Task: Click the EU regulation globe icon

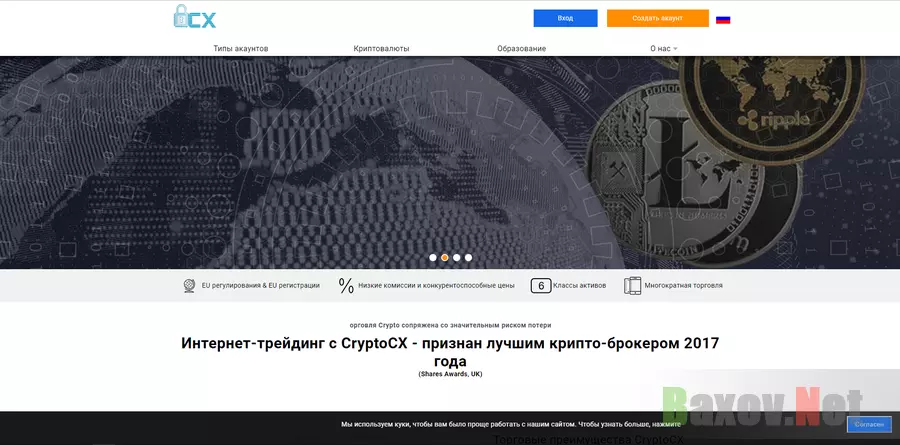Action: coord(189,285)
